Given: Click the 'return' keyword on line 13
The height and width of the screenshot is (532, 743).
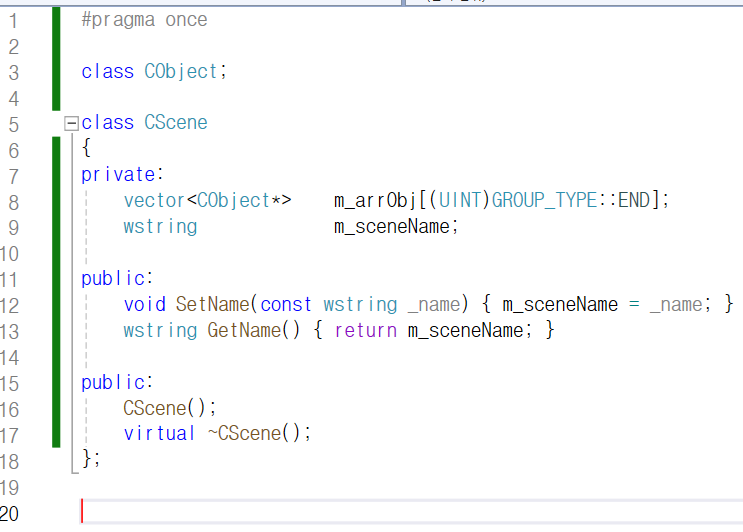Looking at the screenshot, I should [365, 331].
